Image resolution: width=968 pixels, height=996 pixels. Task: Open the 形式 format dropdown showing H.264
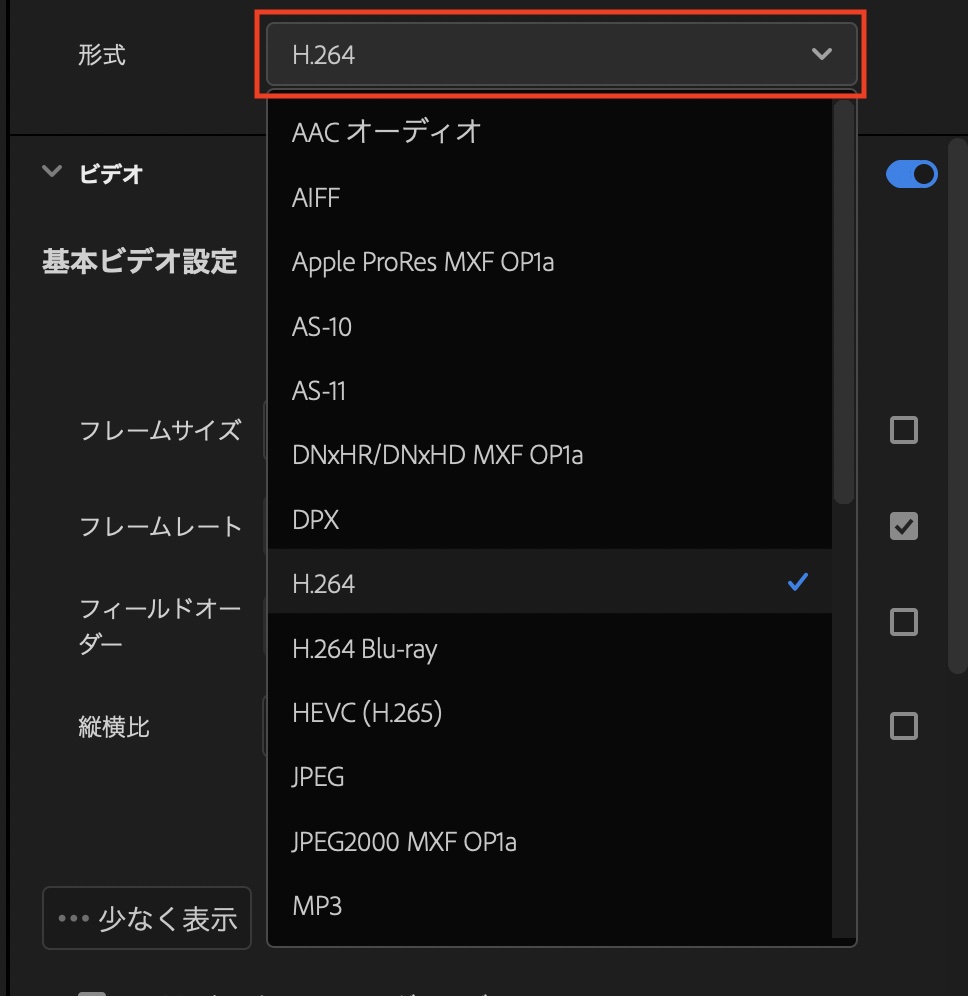[x=561, y=54]
